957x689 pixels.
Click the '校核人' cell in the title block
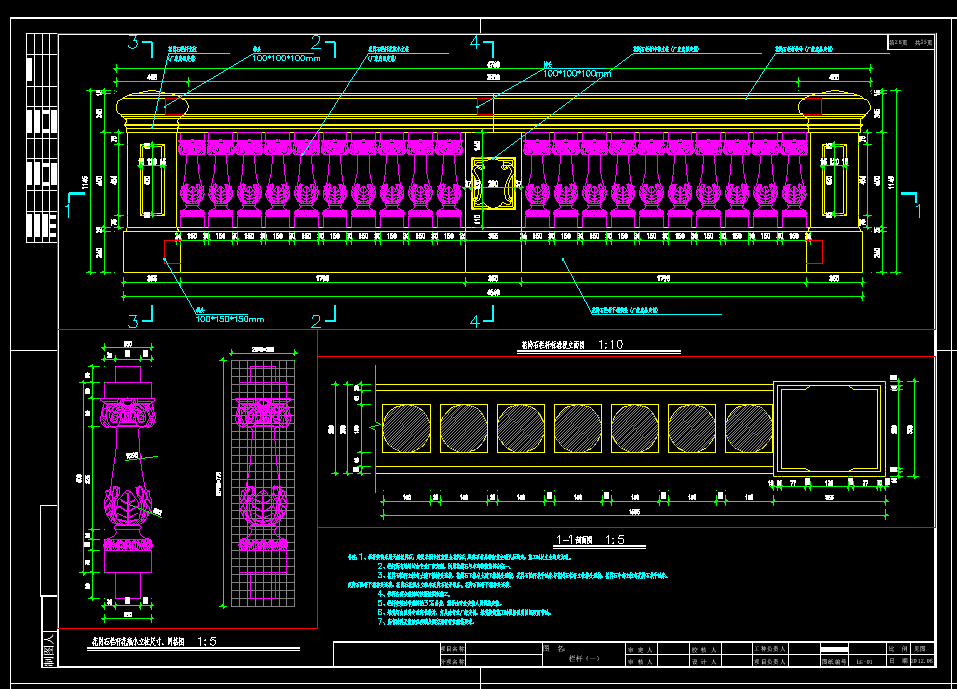click(704, 649)
